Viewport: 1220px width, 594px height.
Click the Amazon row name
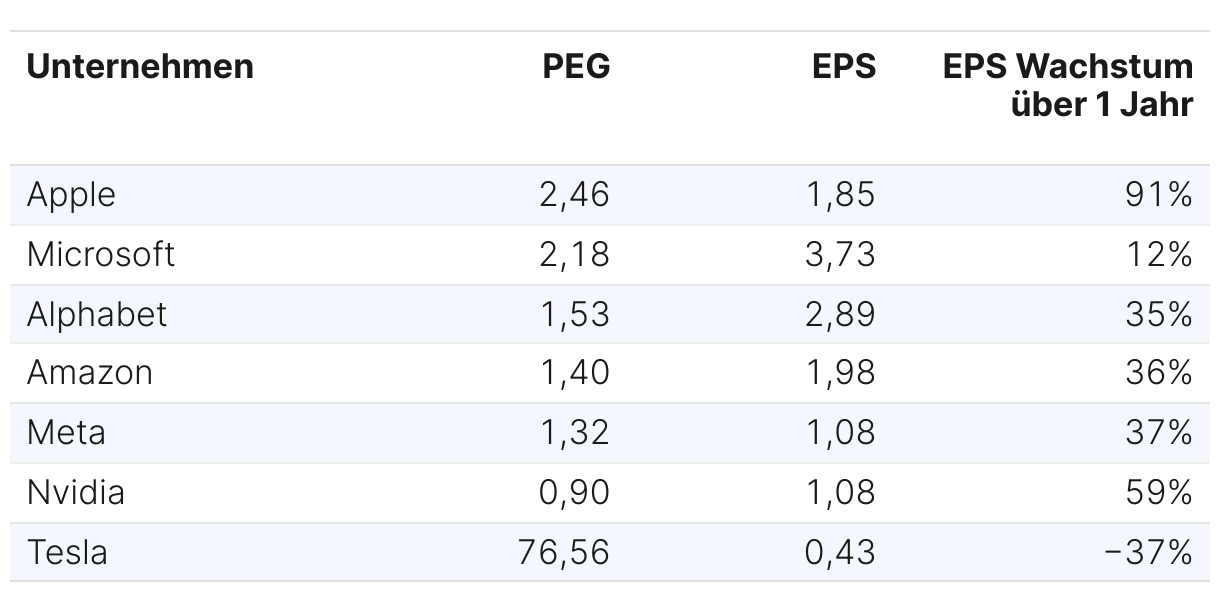(90, 373)
